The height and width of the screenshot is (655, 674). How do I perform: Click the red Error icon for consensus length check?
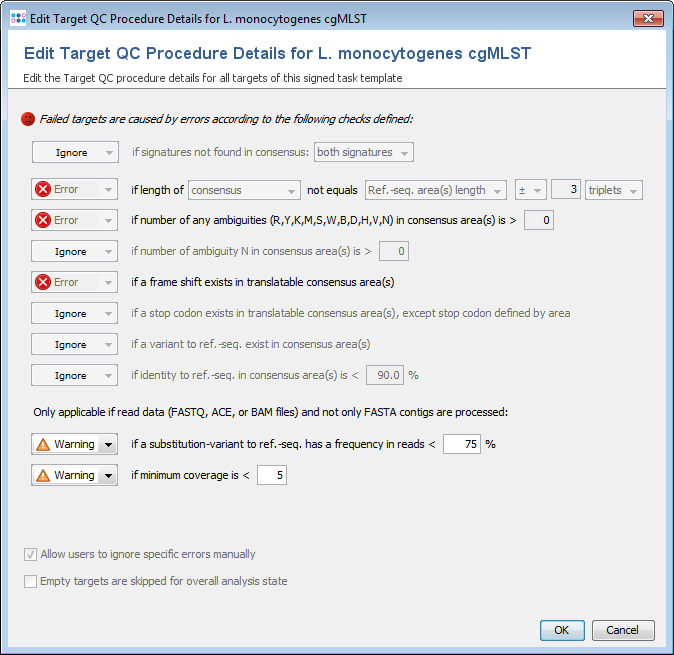click(43, 190)
